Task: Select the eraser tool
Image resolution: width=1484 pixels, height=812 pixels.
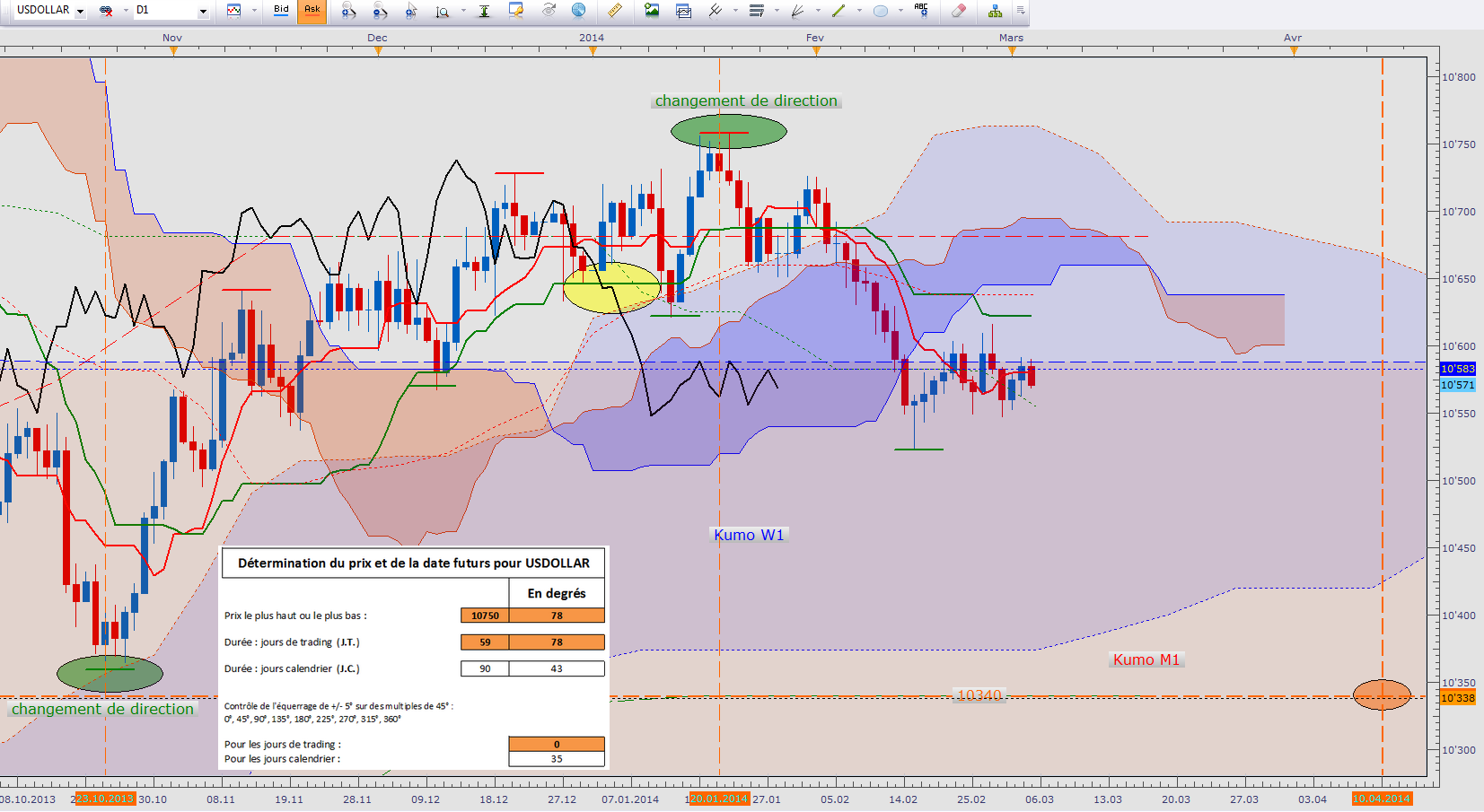Action: (959, 11)
